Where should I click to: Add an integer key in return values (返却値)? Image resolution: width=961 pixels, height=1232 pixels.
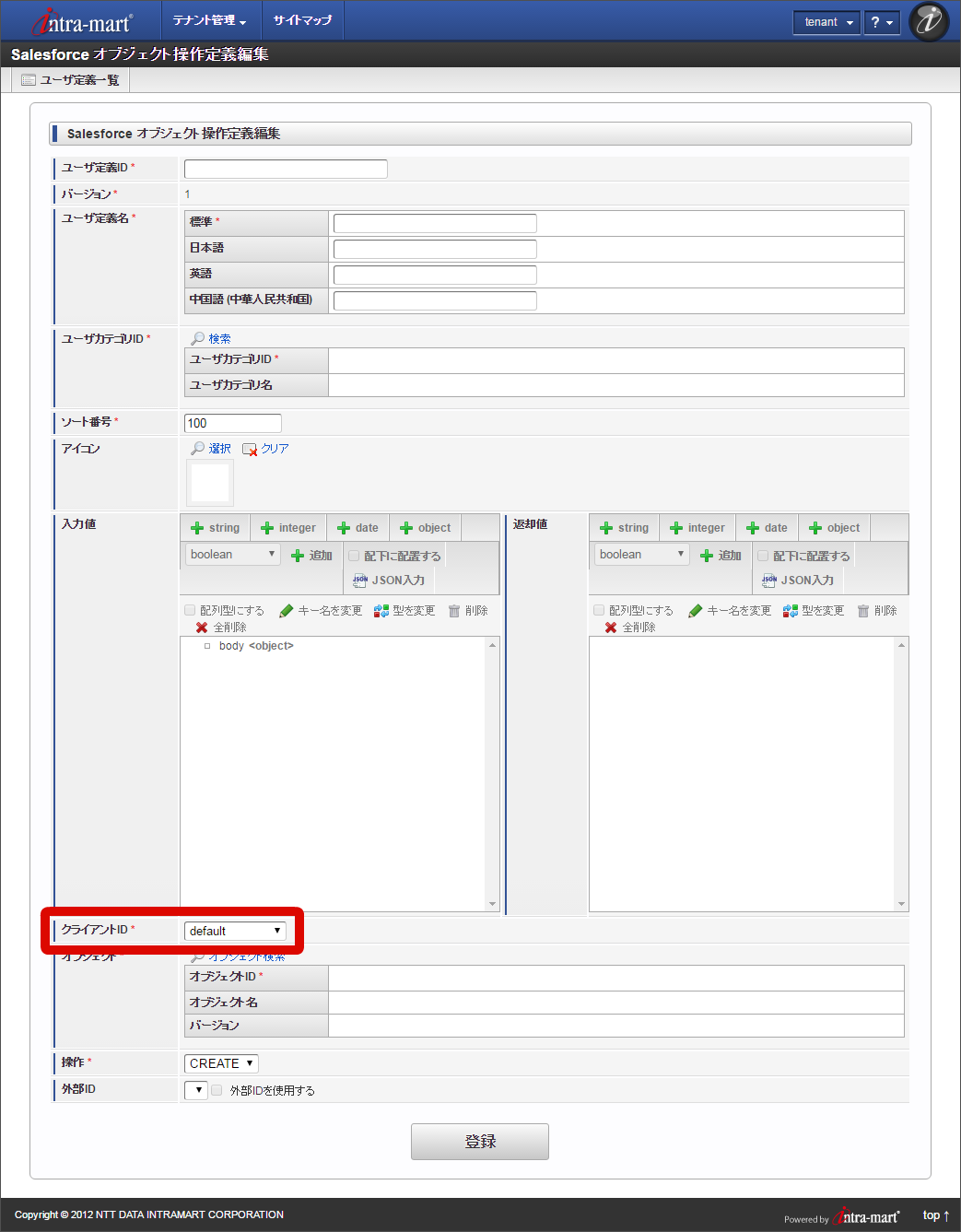pyautogui.click(x=697, y=528)
